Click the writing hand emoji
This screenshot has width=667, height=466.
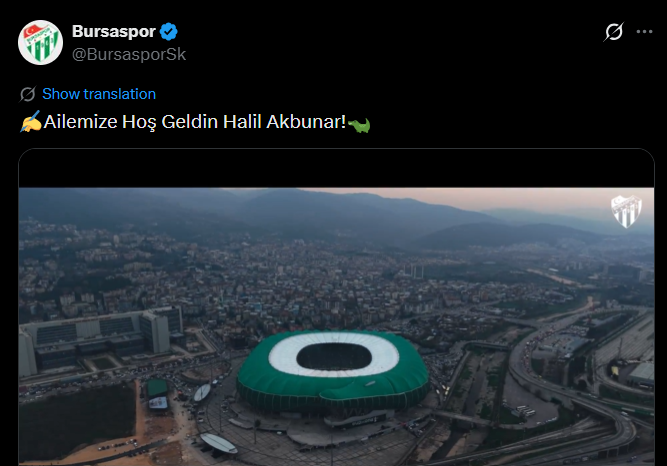pyautogui.click(x=30, y=124)
